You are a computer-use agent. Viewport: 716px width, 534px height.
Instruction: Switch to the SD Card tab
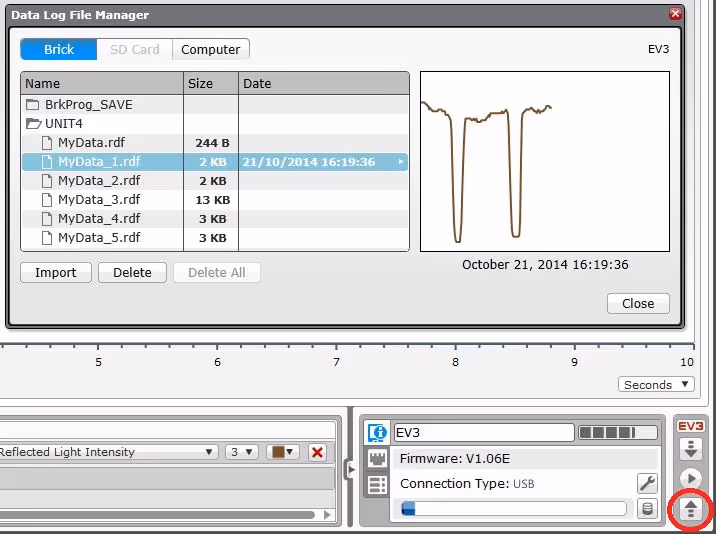pos(135,49)
